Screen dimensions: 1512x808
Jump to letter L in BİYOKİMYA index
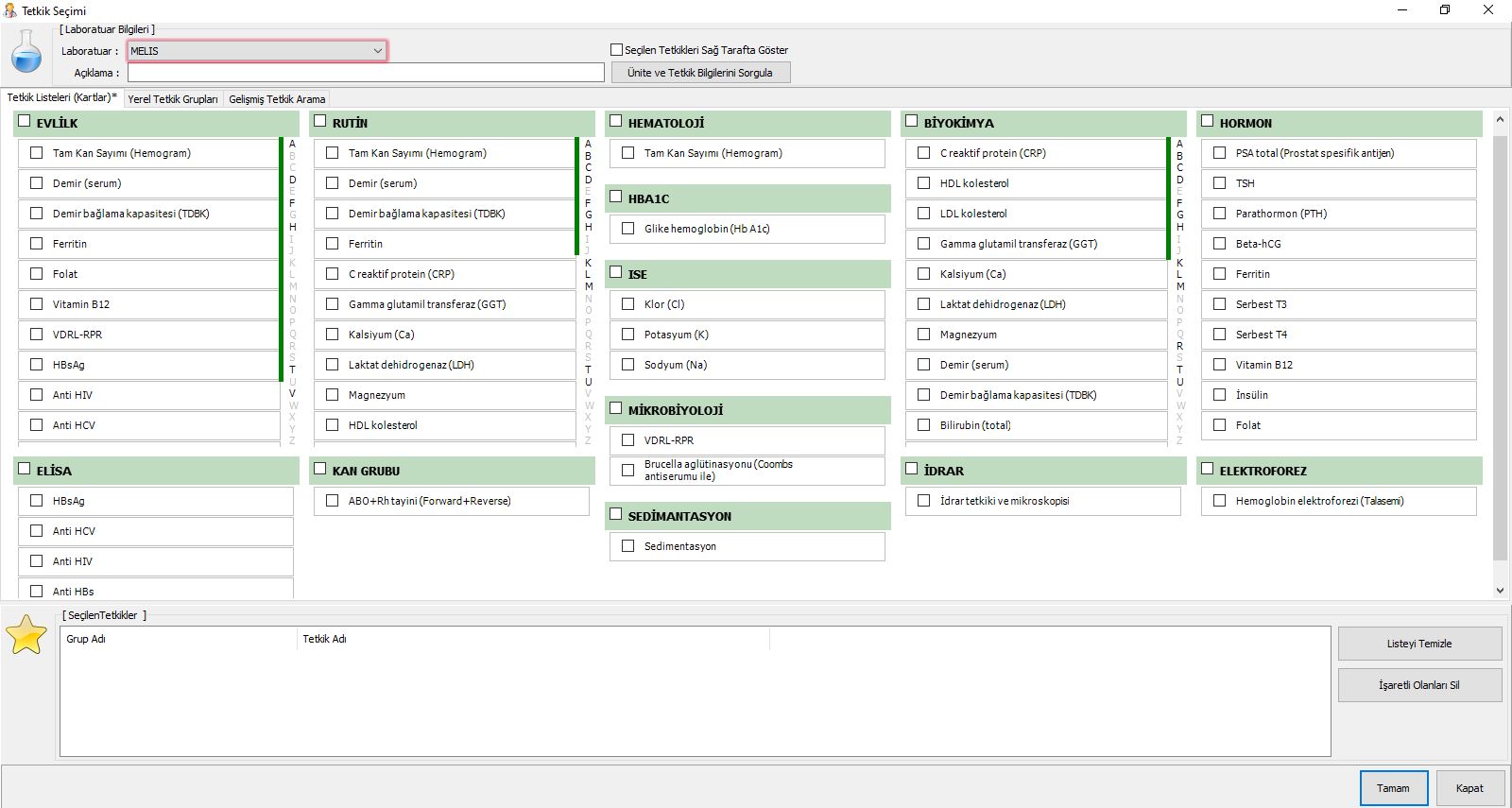(1179, 274)
